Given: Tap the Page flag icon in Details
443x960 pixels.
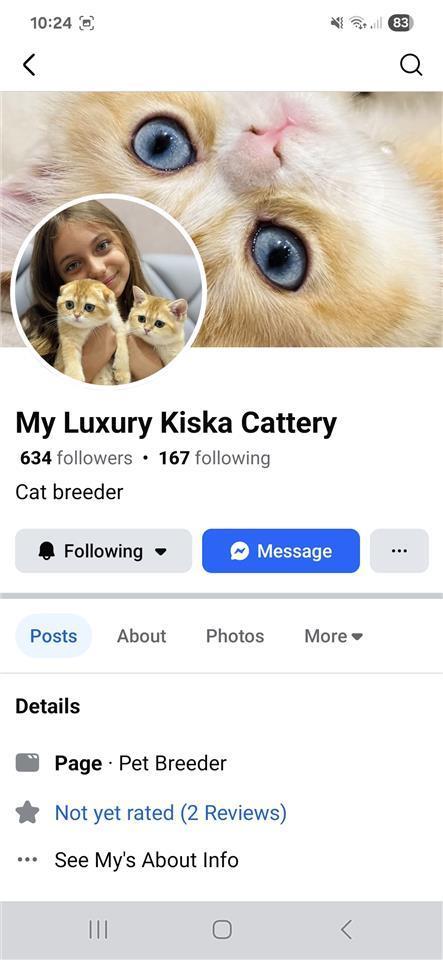Looking at the screenshot, I should [27, 763].
